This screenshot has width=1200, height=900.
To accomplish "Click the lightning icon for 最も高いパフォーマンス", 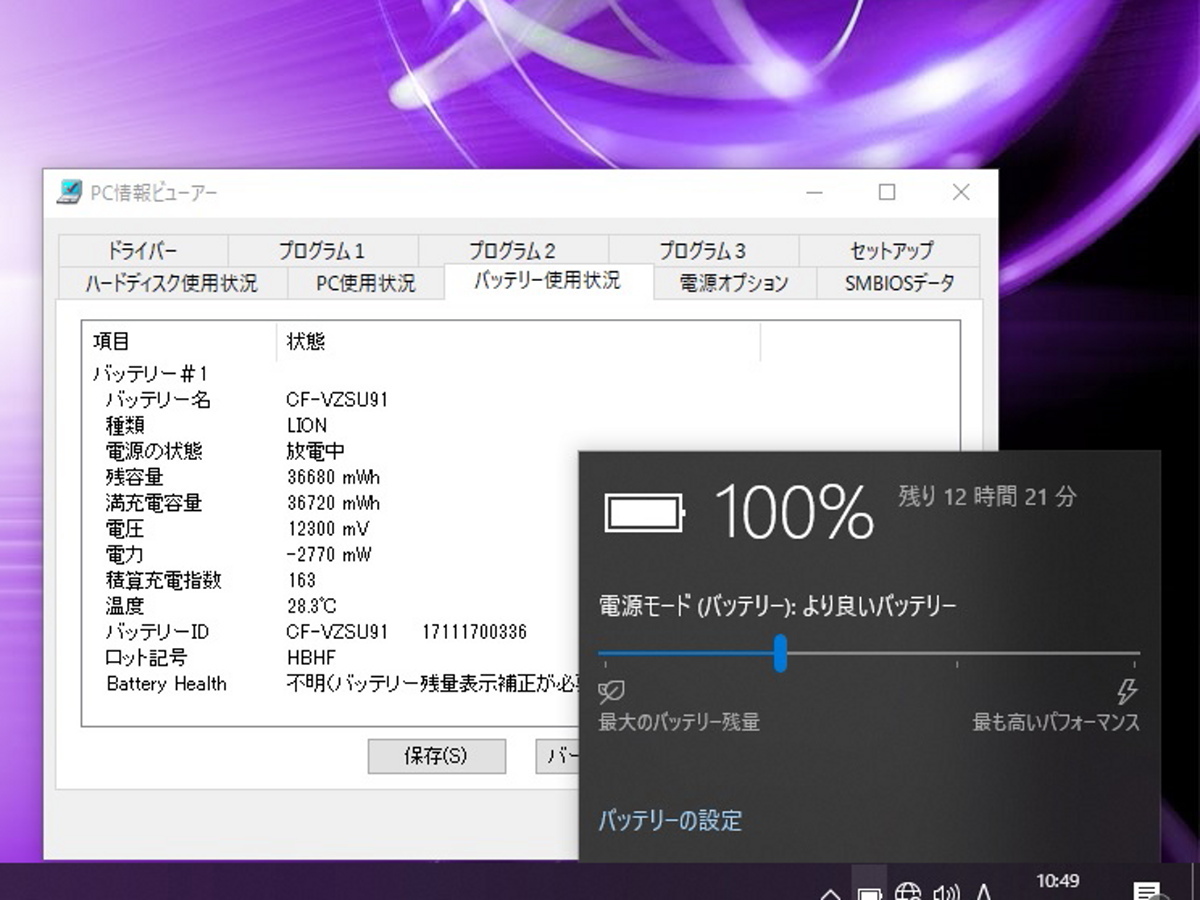I will point(1127,691).
